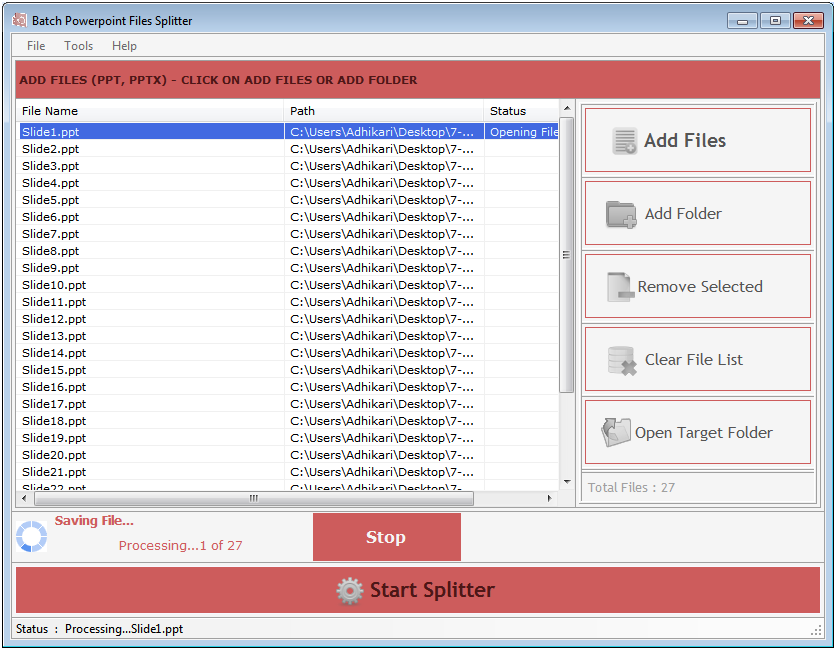
Task: Select Slide18.ppt in the file list
Action: 54,422
